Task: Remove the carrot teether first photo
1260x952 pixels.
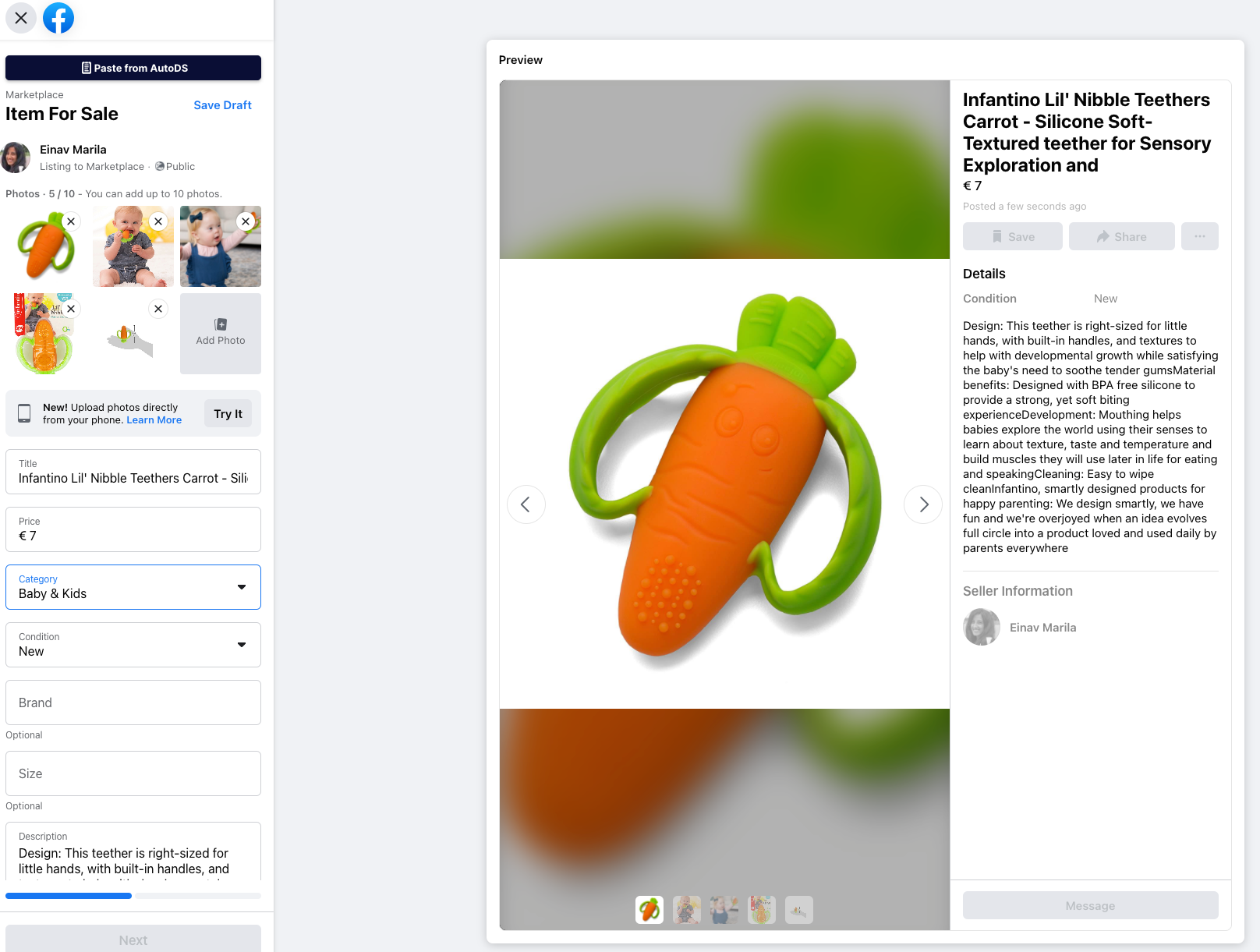Action: [71, 221]
